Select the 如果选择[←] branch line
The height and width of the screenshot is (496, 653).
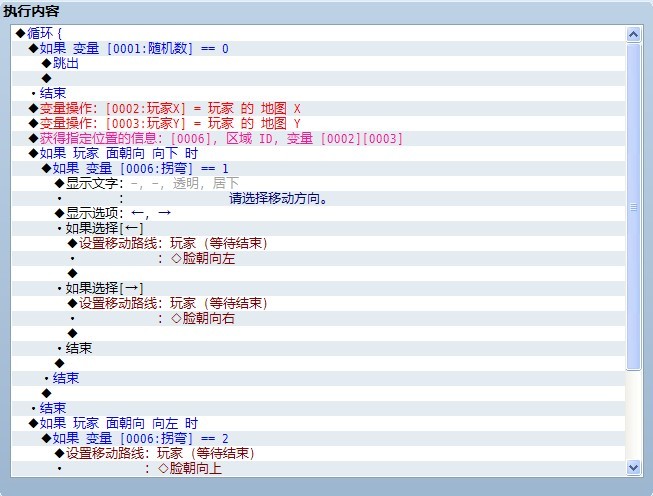tap(319, 228)
